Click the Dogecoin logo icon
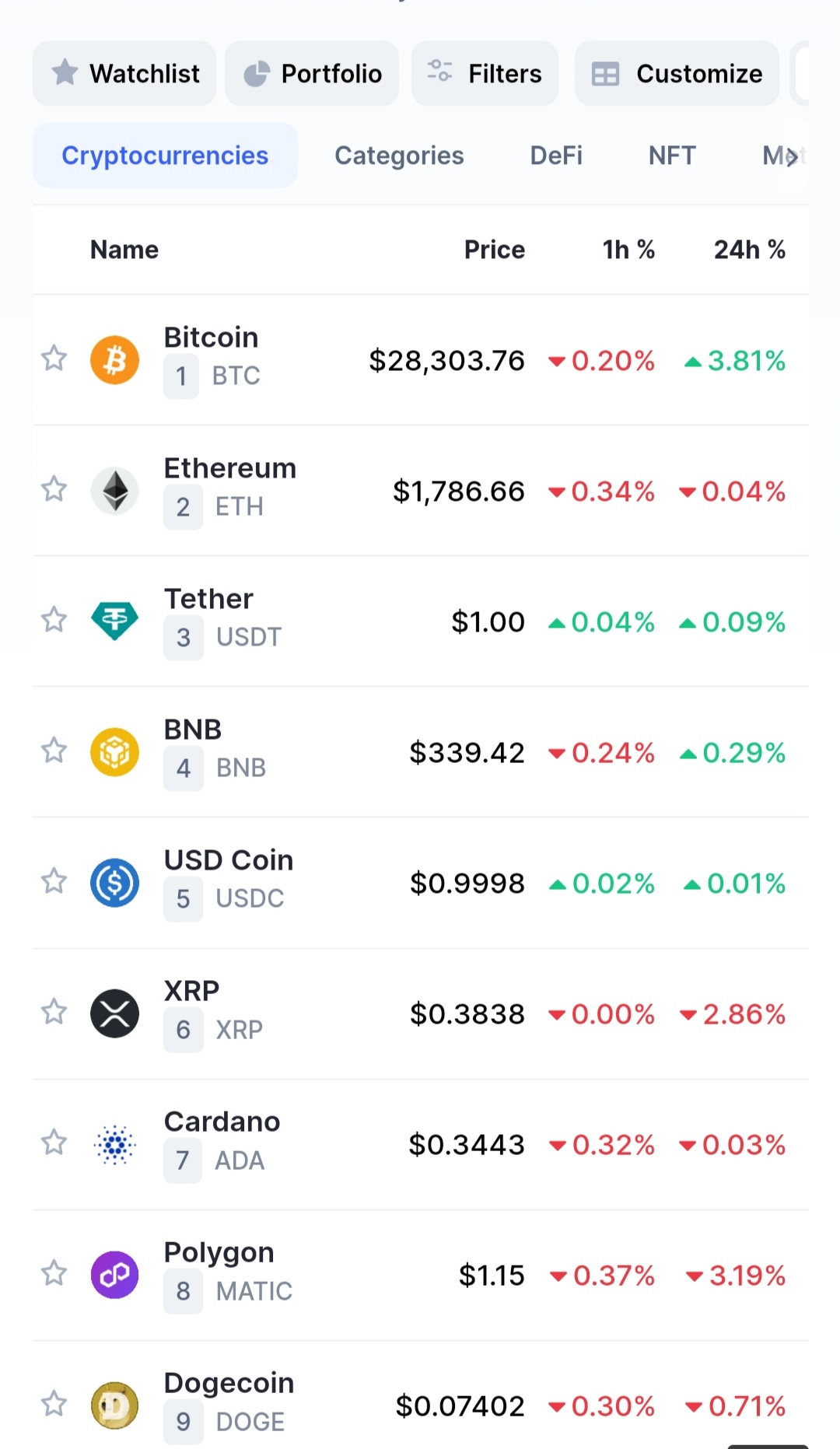The image size is (840, 1449). tap(114, 1405)
